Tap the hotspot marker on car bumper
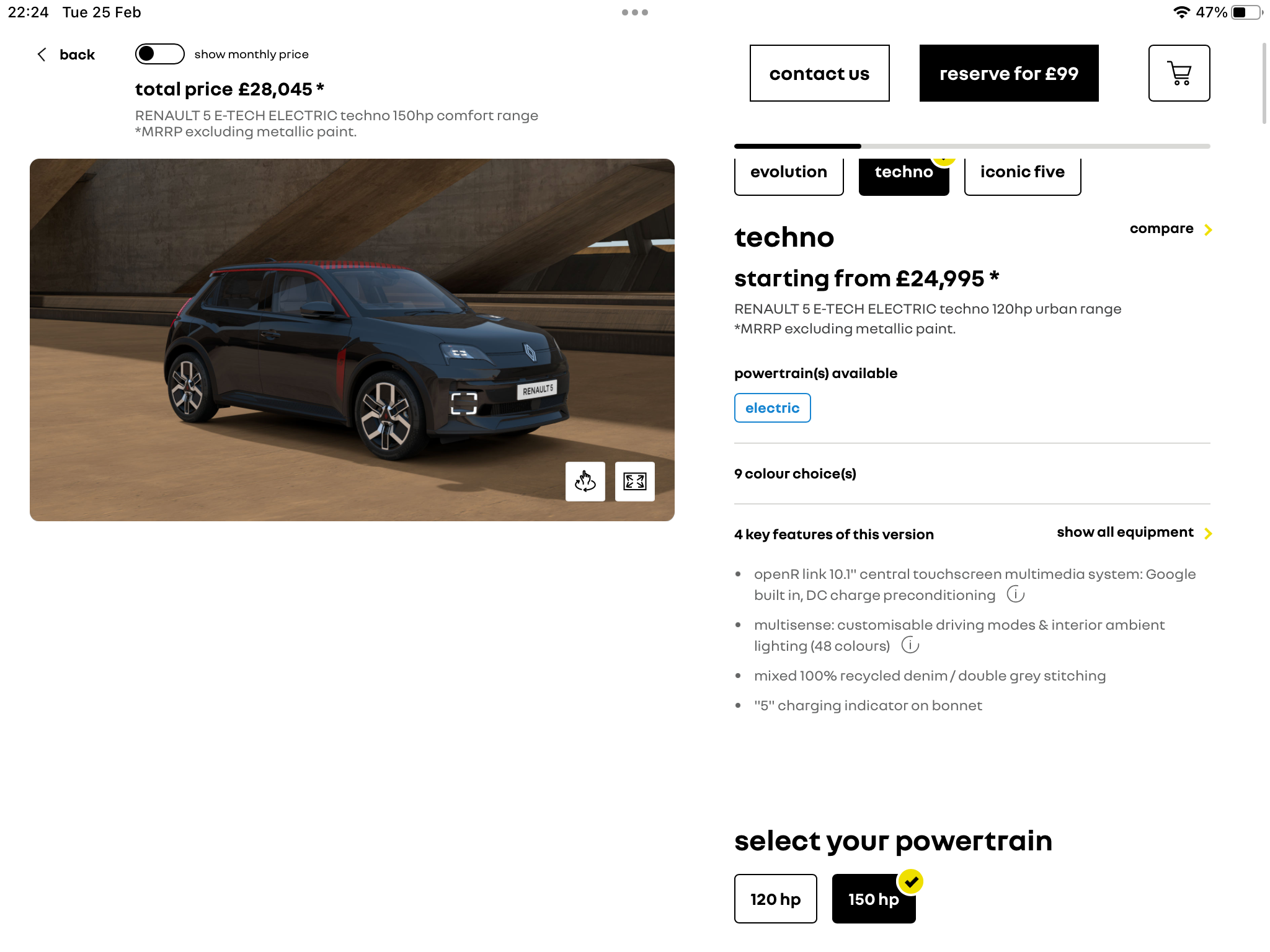Image resolution: width=1270 pixels, height=952 pixels. (464, 403)
